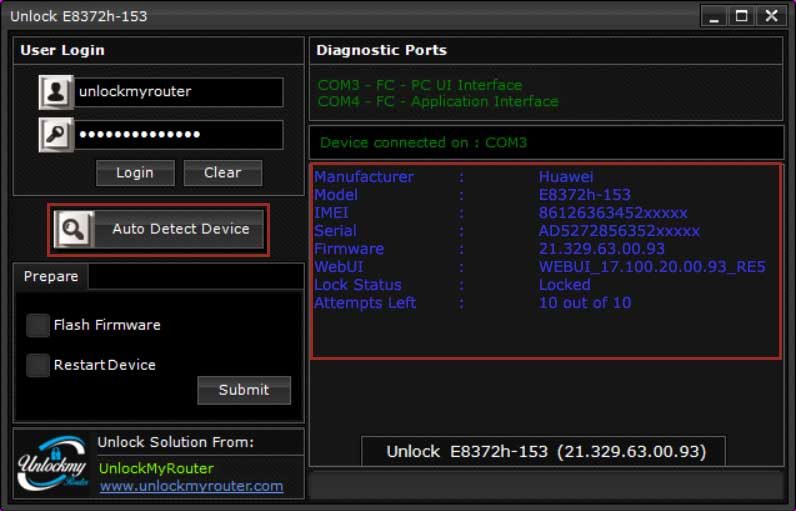Viewport: 796px width, 511px height.
Task: Click the Firmware value 21.329.63.00.93
Action: pyautogui.click(x=602, y=249)
